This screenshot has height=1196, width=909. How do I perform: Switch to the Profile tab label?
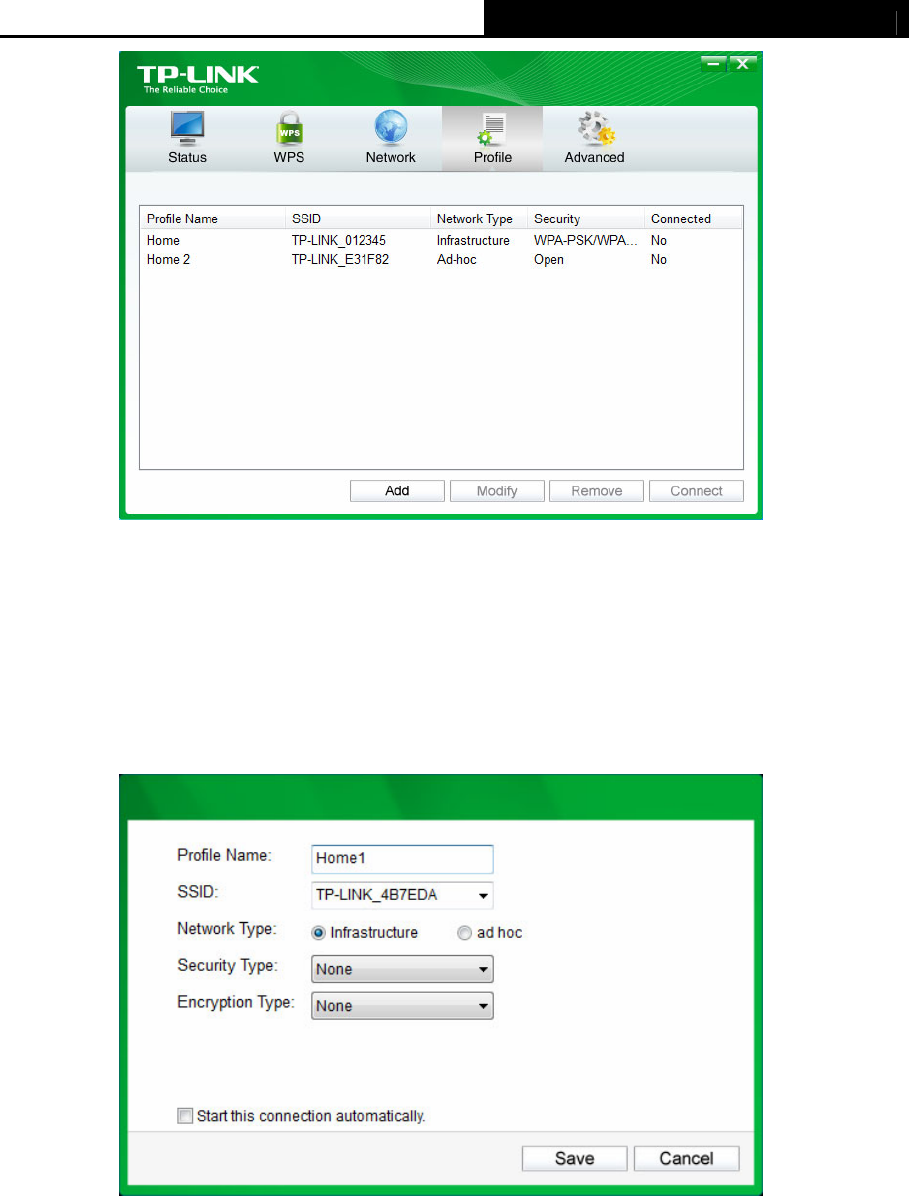click(493, 157)
